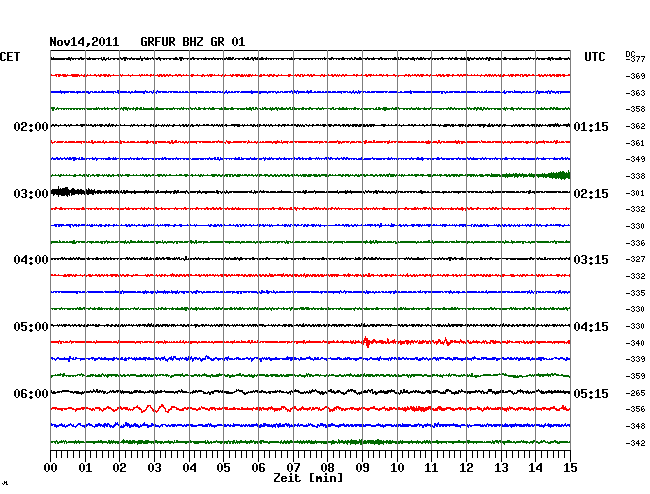Click the DC offset value "-327"
This screenshot has width=650, height=494.
[x=635, y=259]
